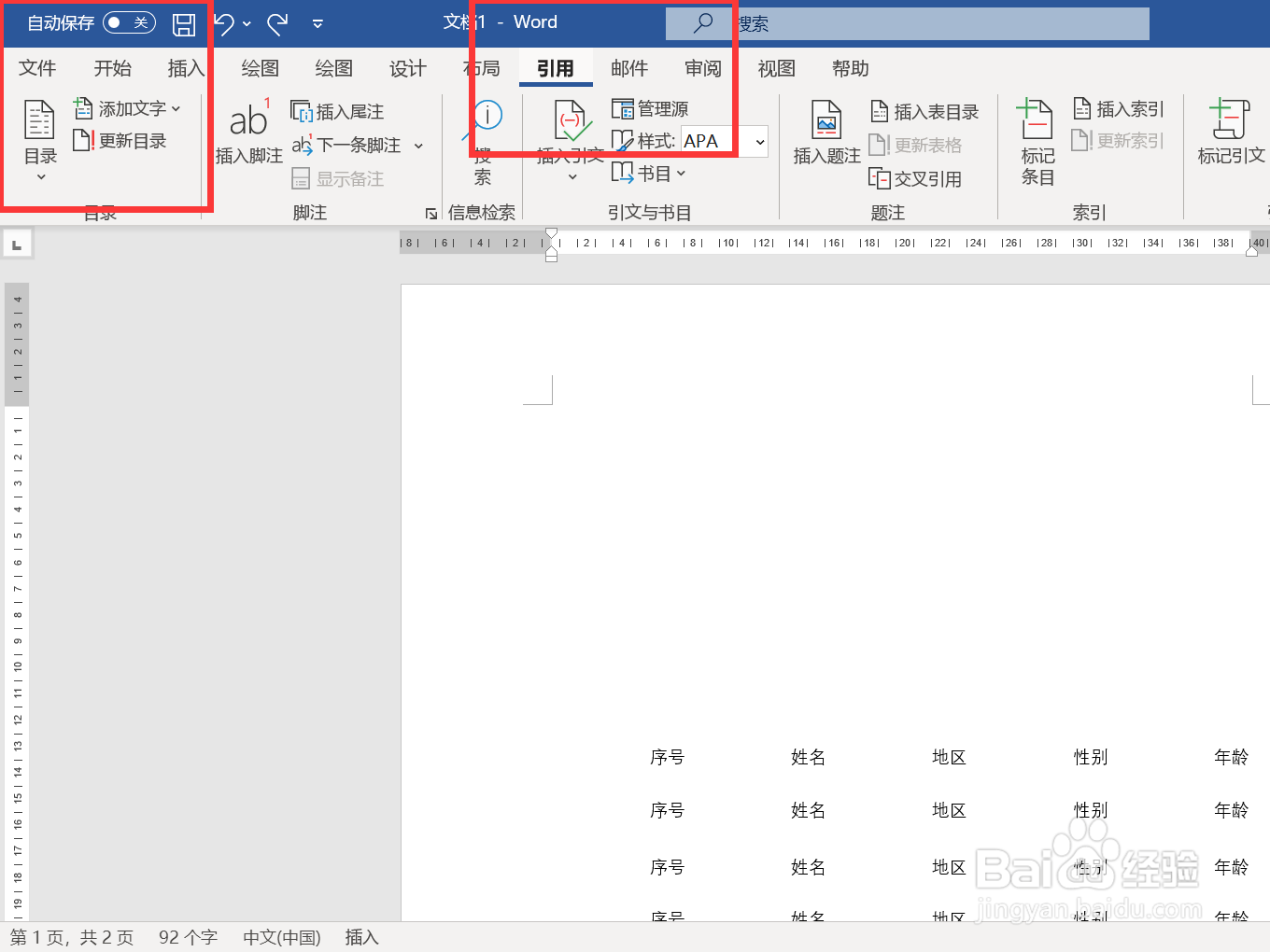Click the first row 地区 cell
This screenshot has height=952, width=1270.
950,757
